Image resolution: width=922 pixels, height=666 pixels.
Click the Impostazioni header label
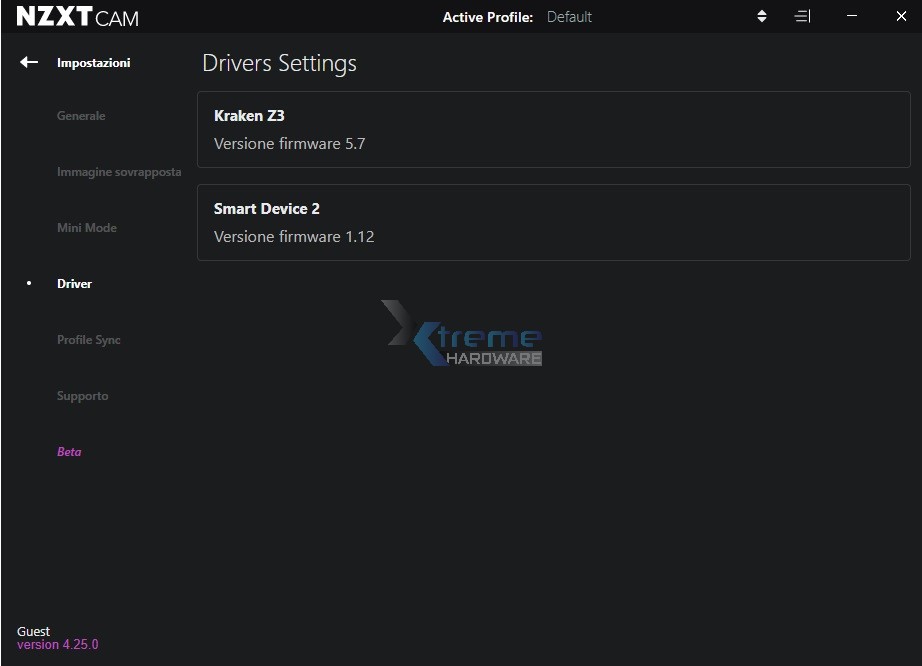(x=93, y=63)
